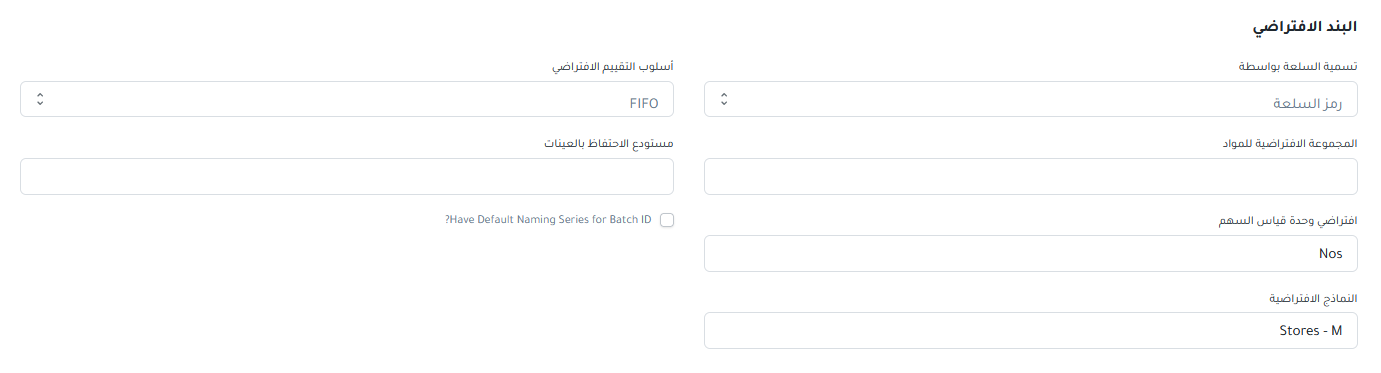Click the أسلوب التقييم الافتراضي label
This screenshot has height=373, width=1381.
613,66
